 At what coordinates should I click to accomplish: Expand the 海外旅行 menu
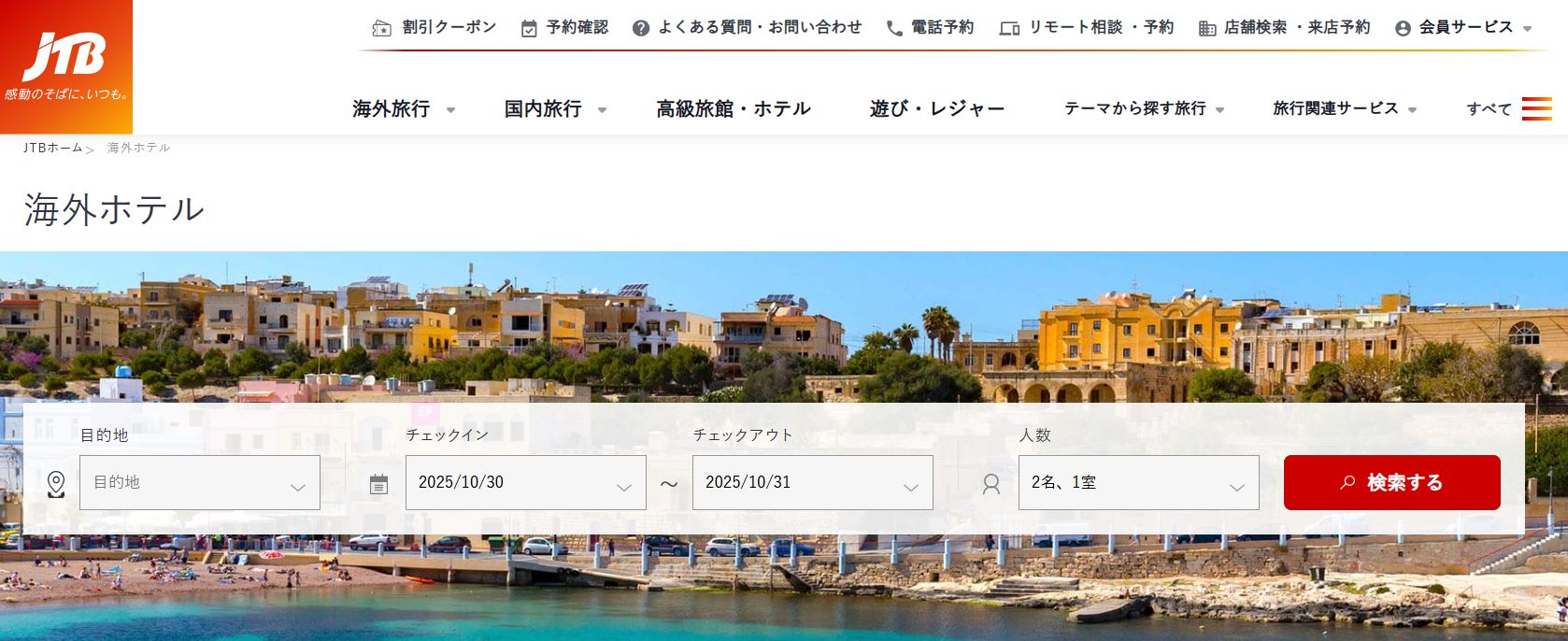tap(404, 108)
